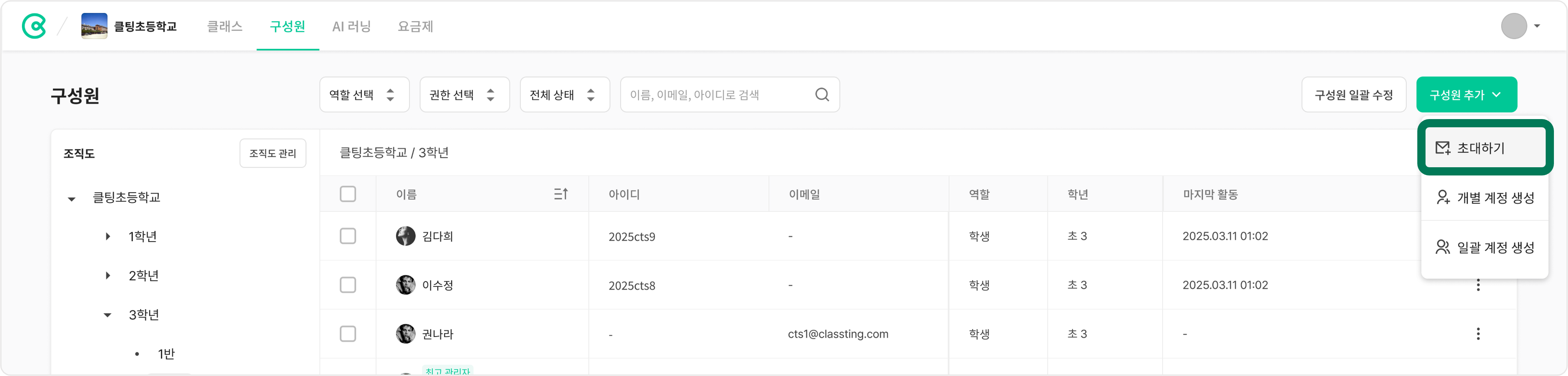Select the checkbox for 이수정
Viewport: 1568px width, 376px height.
point(348,285)
